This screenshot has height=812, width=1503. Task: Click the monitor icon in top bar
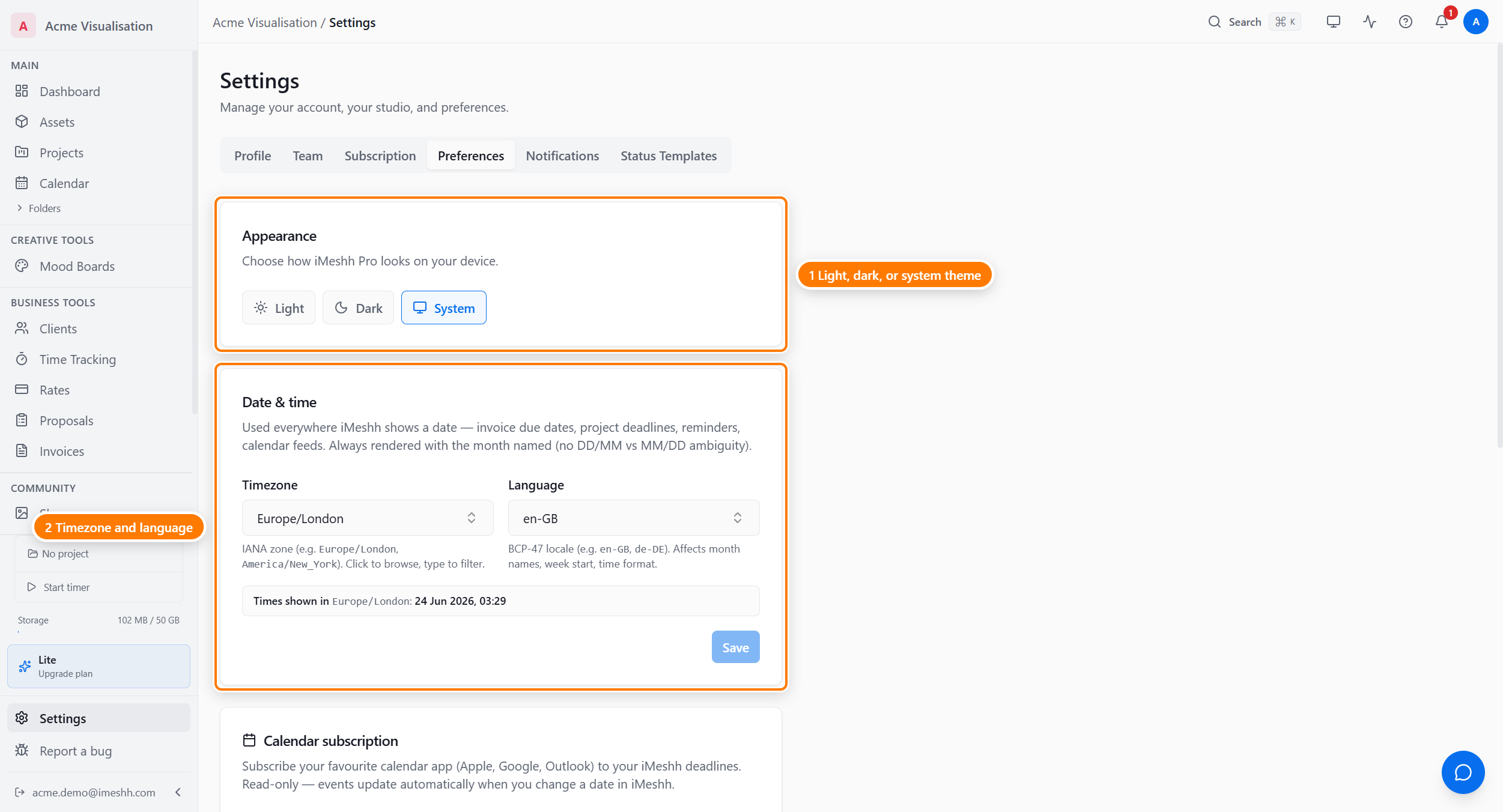click(1334, 22)
